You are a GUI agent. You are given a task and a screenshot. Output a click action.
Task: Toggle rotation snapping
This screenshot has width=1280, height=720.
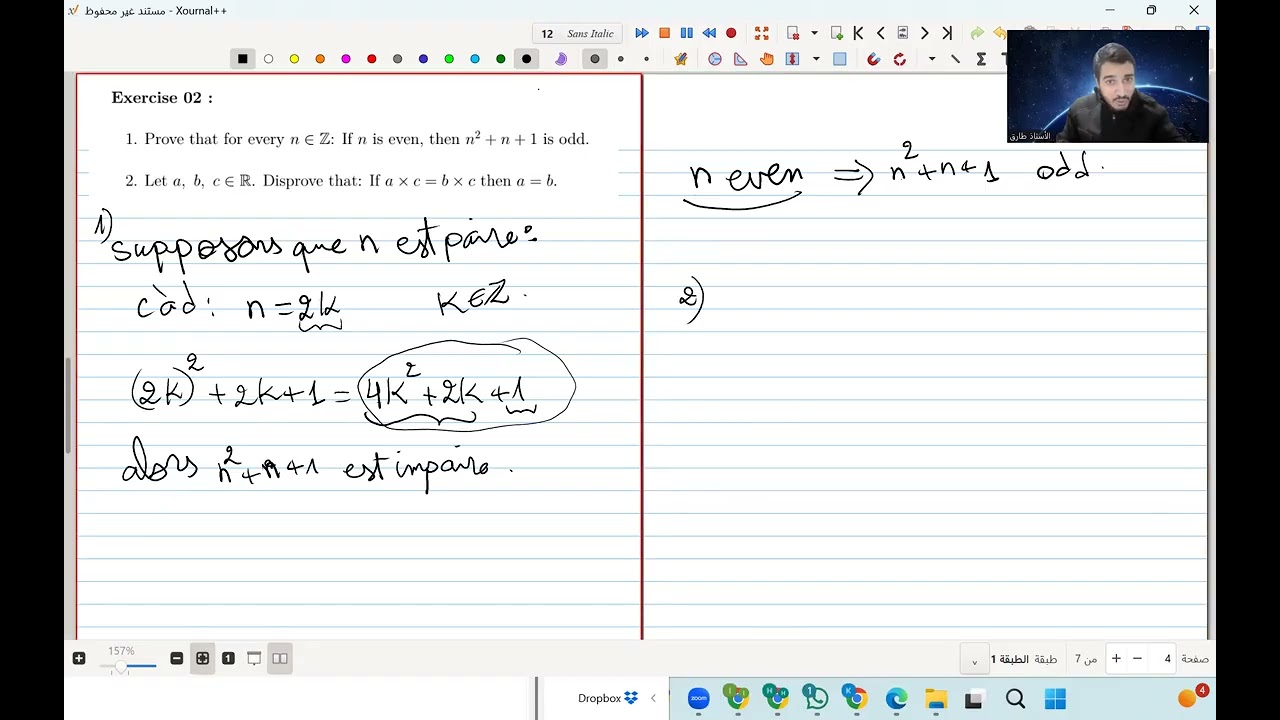[x=900, y=59]
